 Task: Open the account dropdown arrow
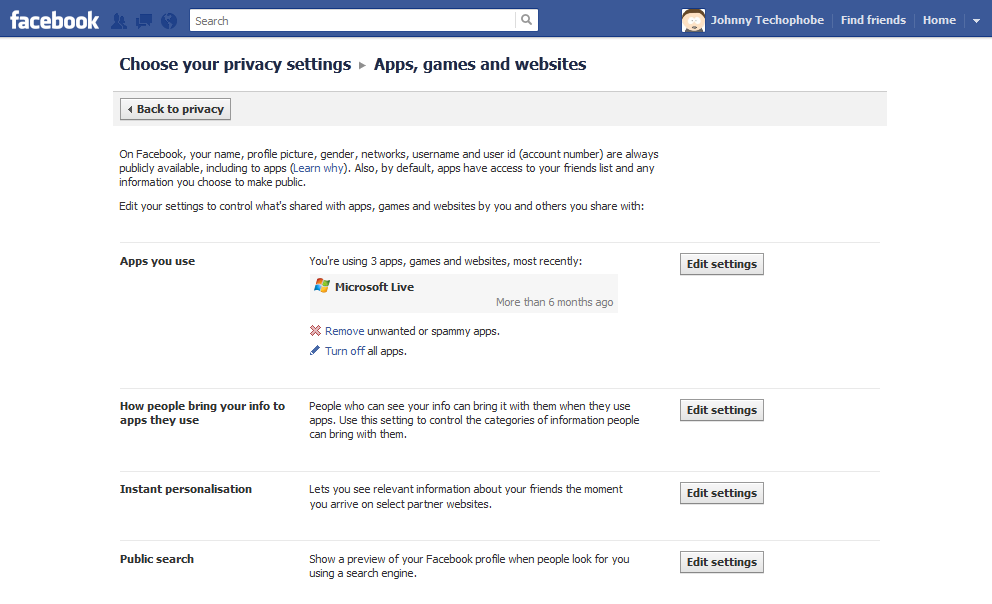pos(976,21)
